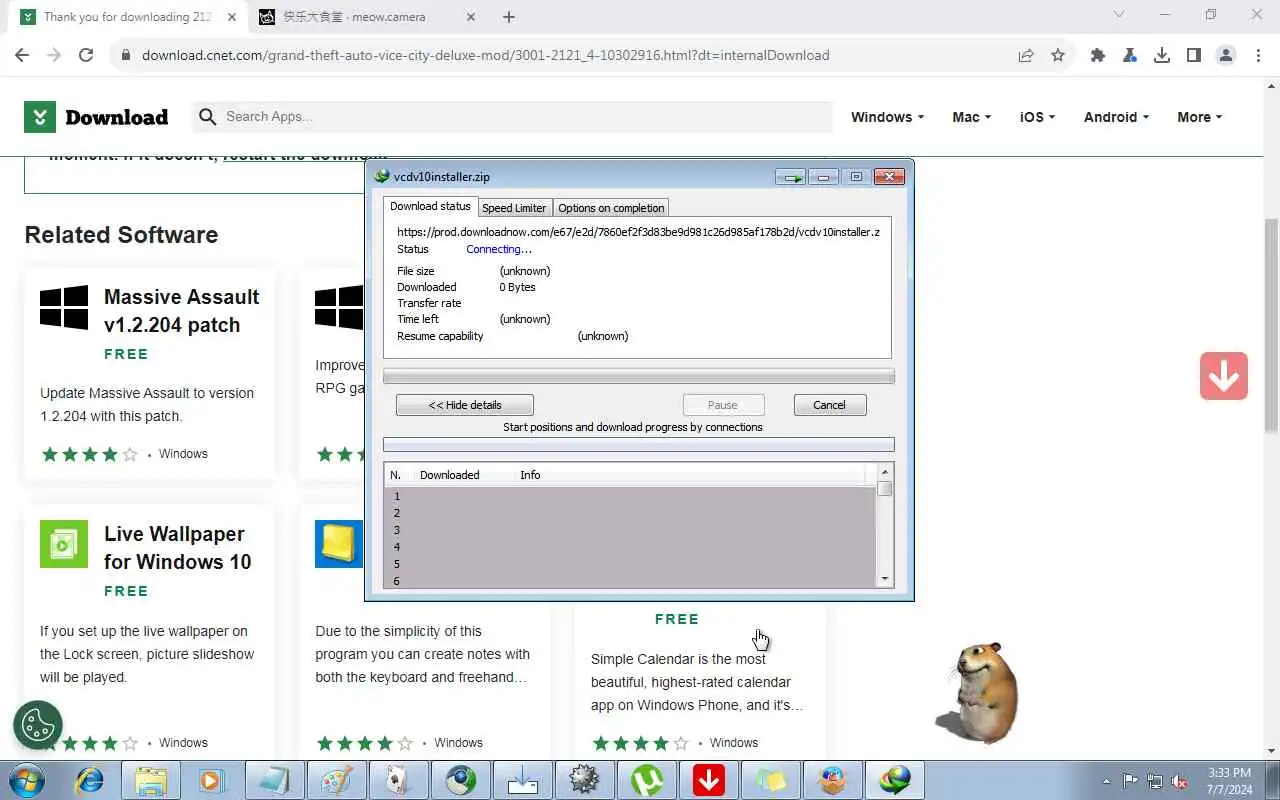Image resolution: width=1280 pixels, height=800 pixels.
Task: Open a new browser tab
Action: (x=509, y=17)
